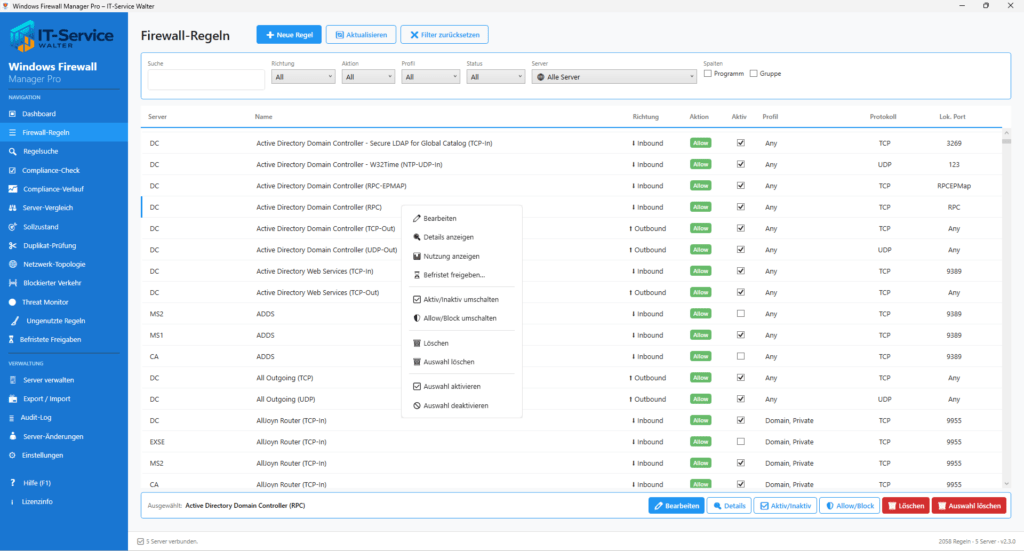The image size is (1024, 551).
Task: Toggle Aktiv checkbox for CA ADDS rule
Action: pos(741,356)
